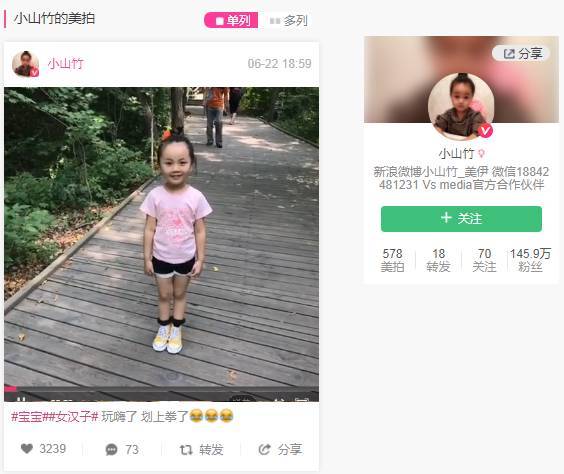The height and width of the screenshot is (474, 564).
Task: Open the 145.9万 粉丝 followers tab
Action: (530, 260)
